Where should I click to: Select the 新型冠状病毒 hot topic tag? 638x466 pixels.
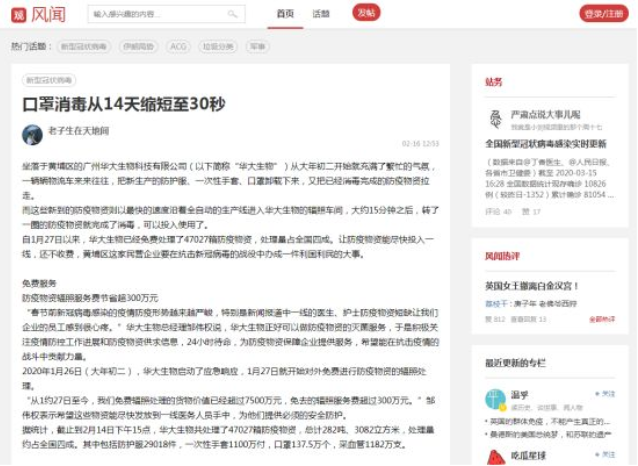click(82, 46)
